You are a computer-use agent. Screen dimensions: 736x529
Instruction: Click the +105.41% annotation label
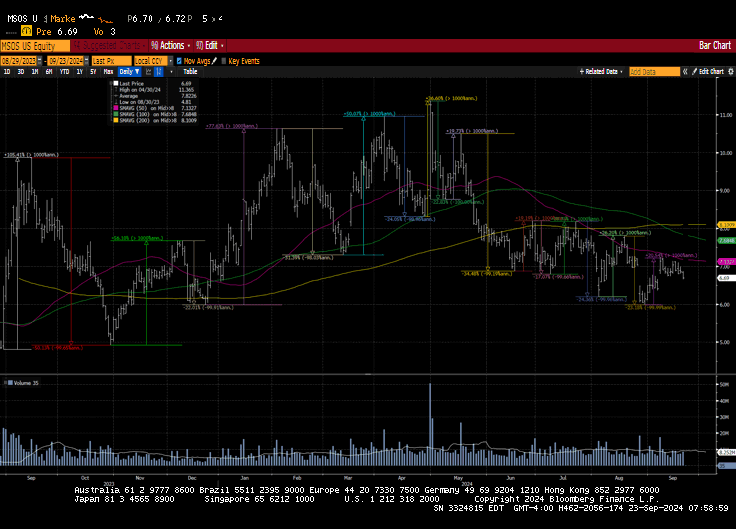point(31,154)
